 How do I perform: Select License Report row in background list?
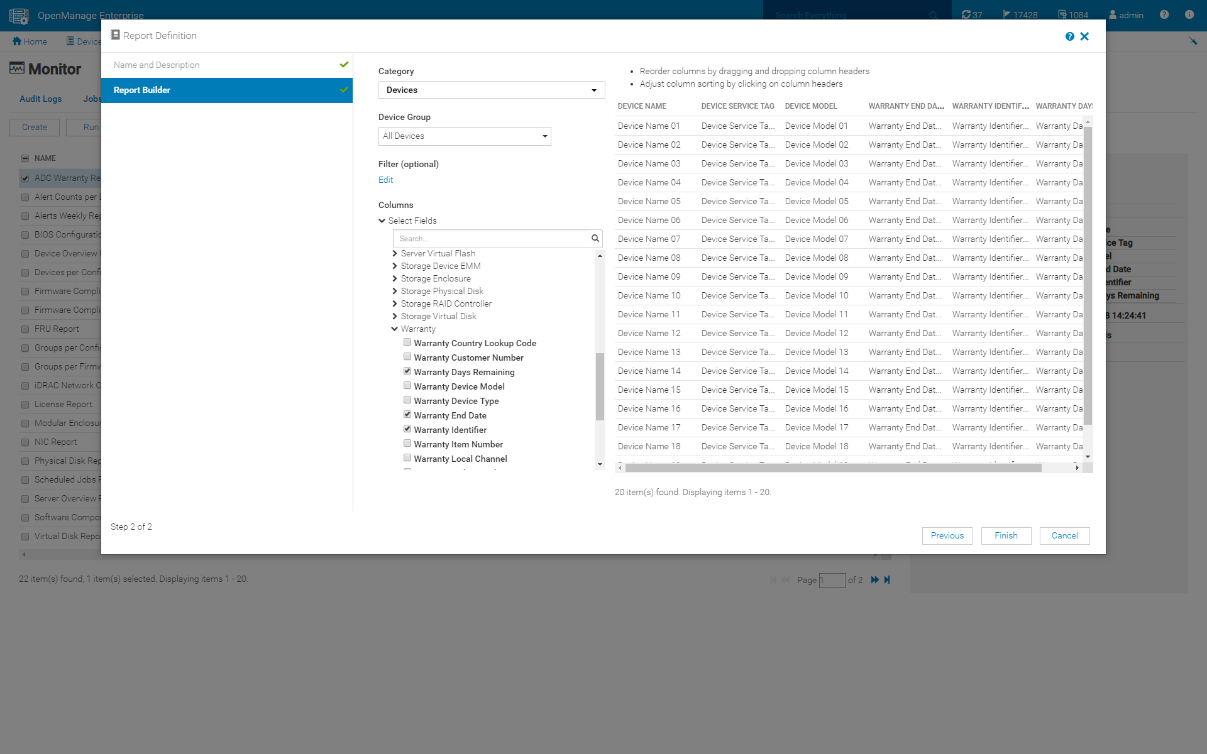tap(60, 404)
